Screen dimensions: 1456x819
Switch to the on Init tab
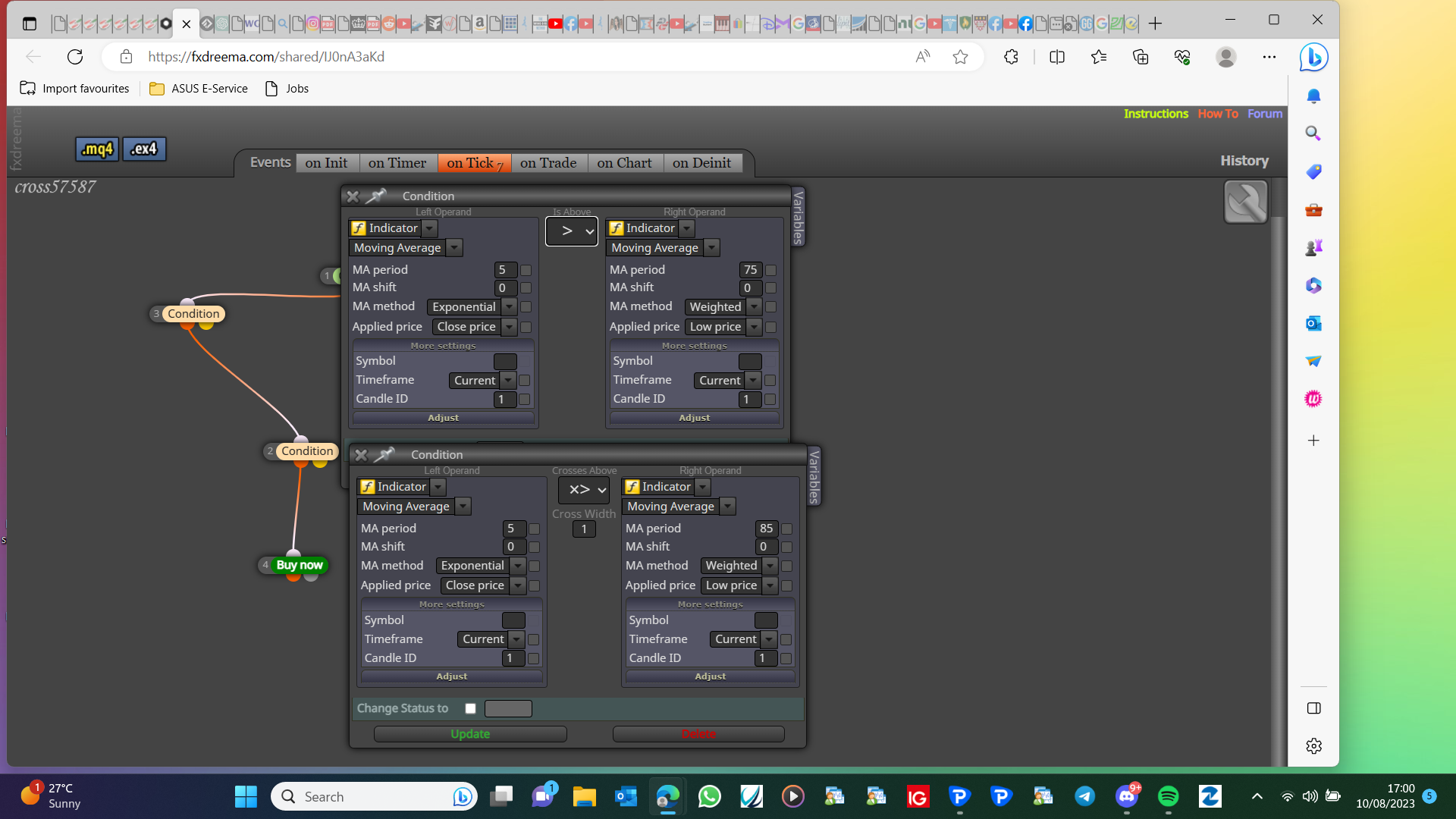(326, 163)
